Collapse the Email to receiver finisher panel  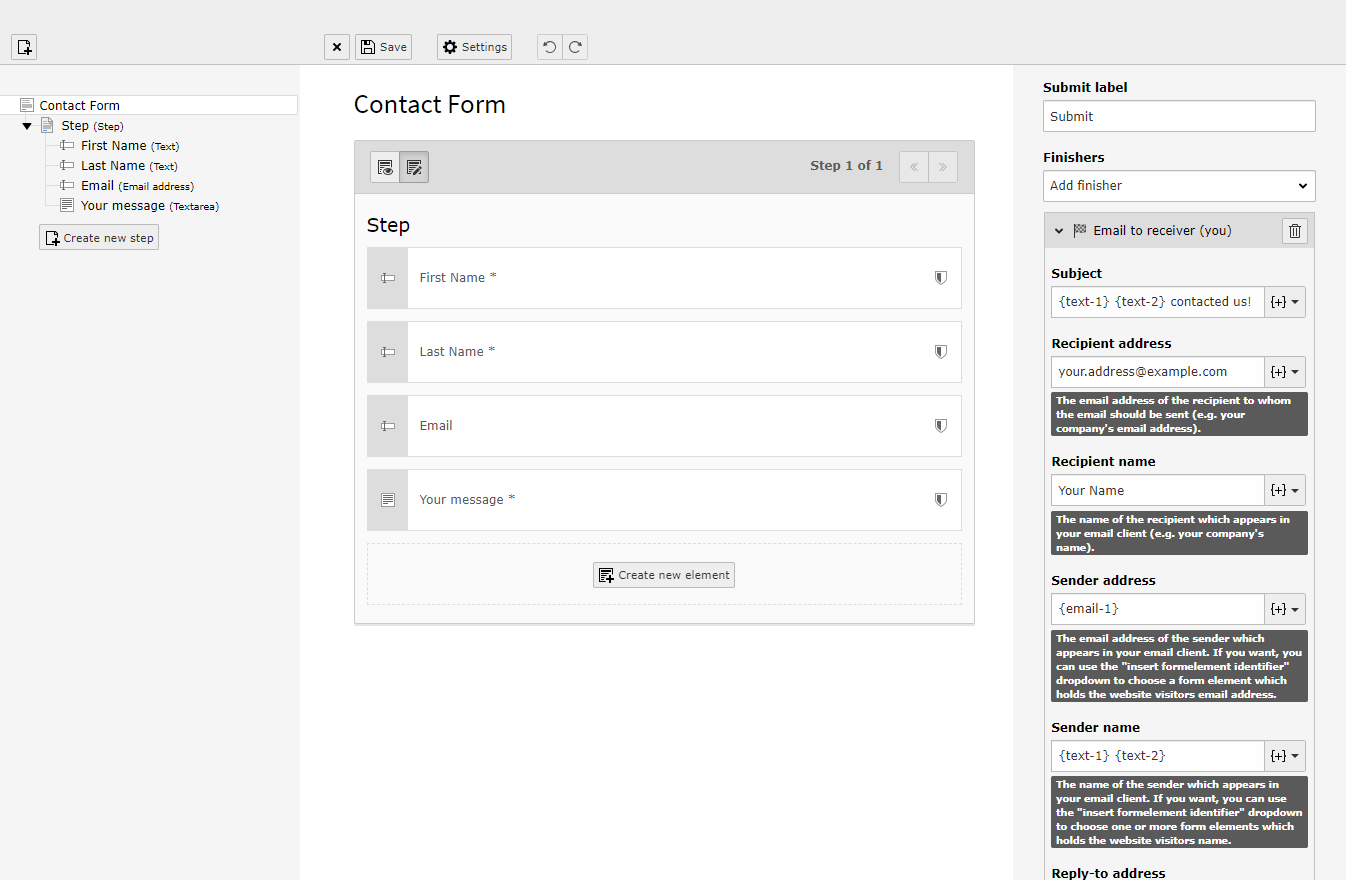1059,231
